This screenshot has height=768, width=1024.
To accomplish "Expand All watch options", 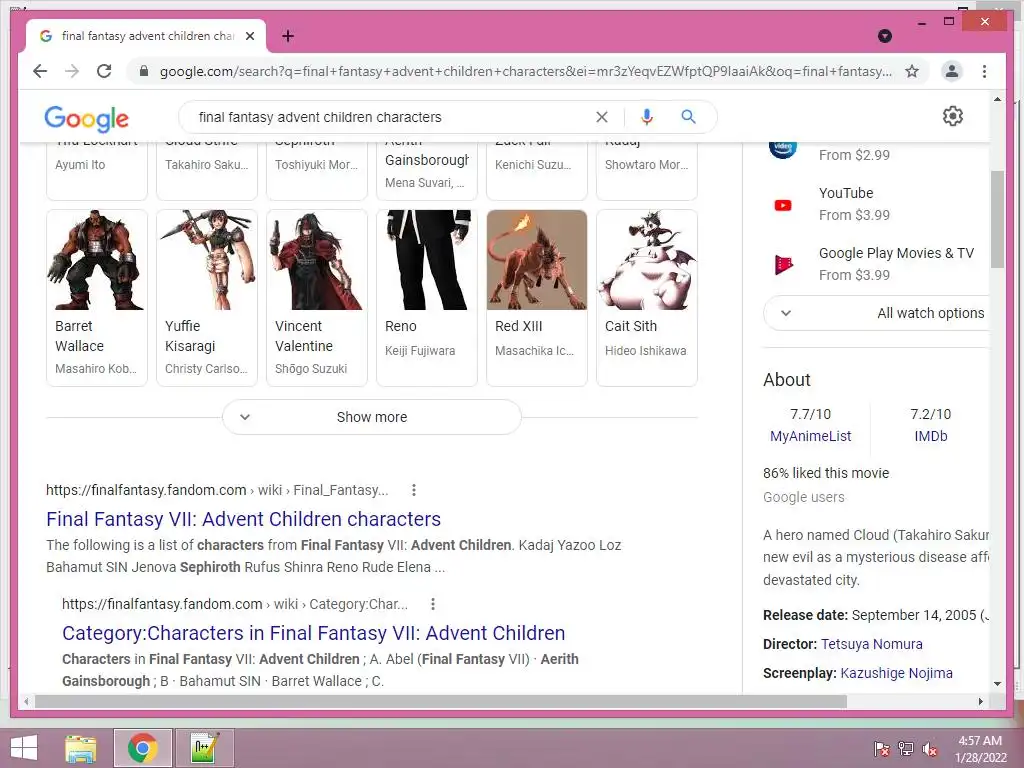I will coord(877,313).
